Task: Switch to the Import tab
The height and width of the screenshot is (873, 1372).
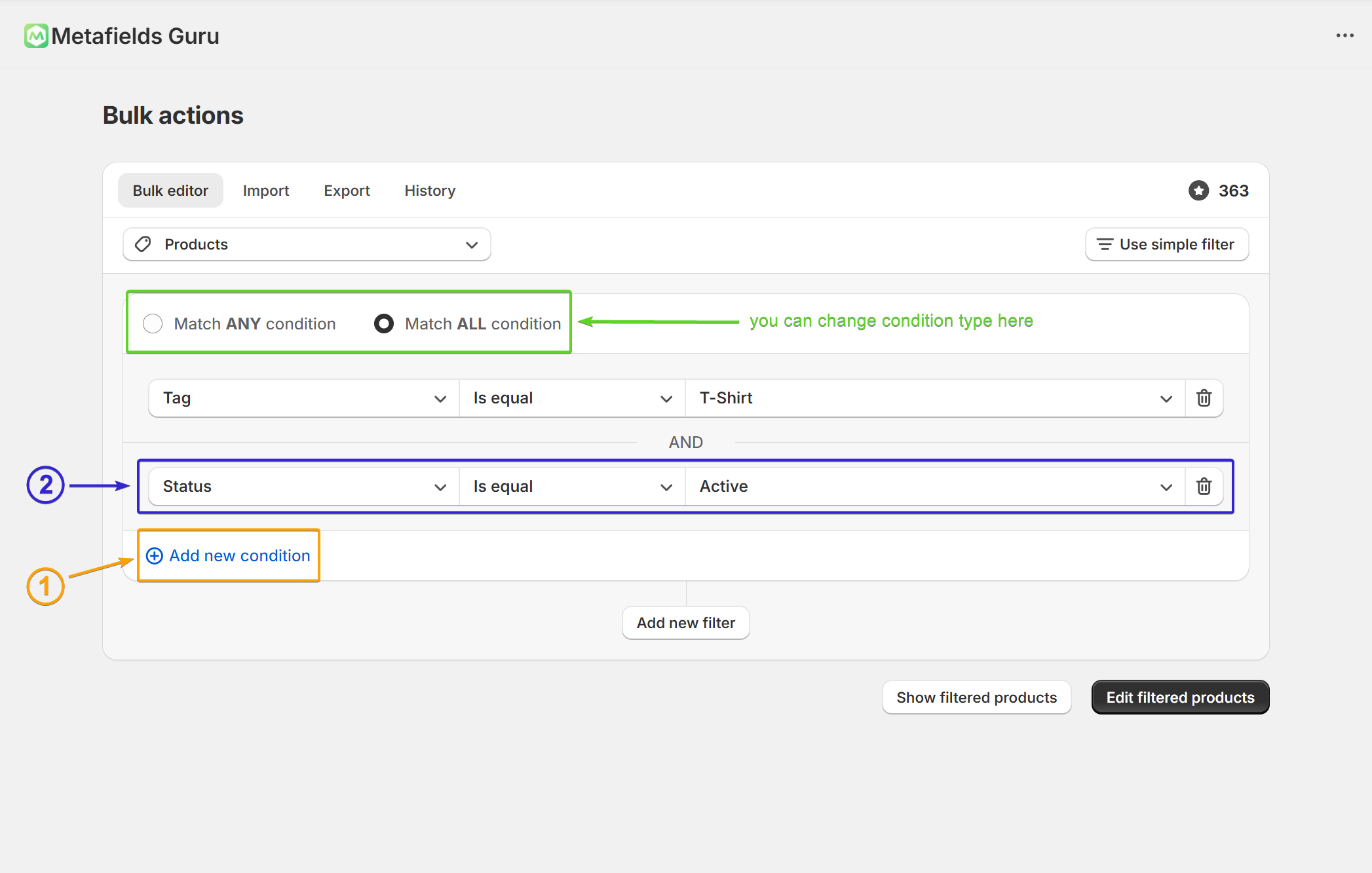Action: (x=265, y=191)
